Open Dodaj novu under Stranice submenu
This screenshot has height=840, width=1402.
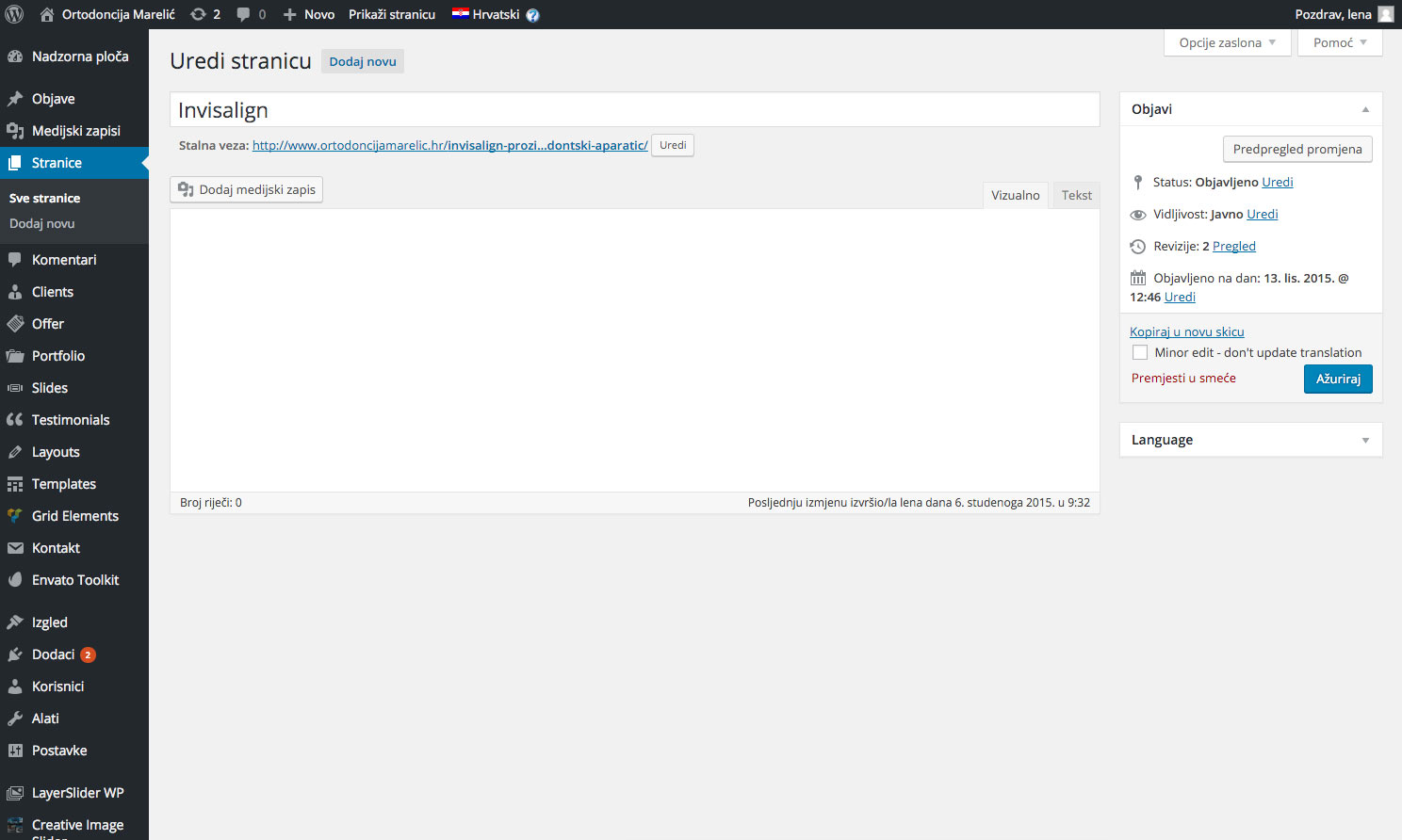click(x=42, y=224)
